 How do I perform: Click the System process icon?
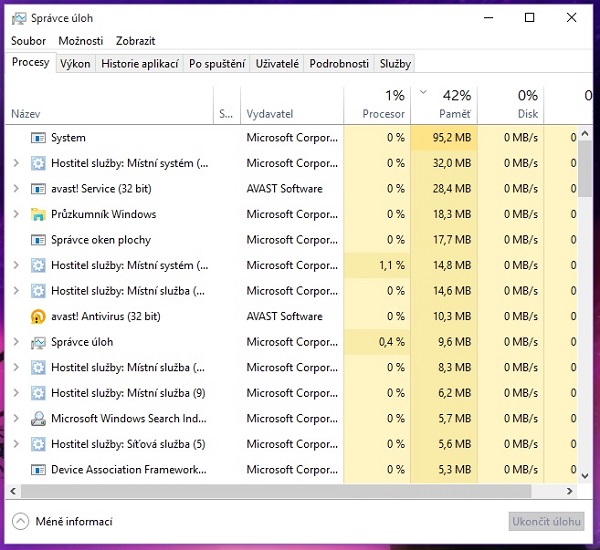38,138
